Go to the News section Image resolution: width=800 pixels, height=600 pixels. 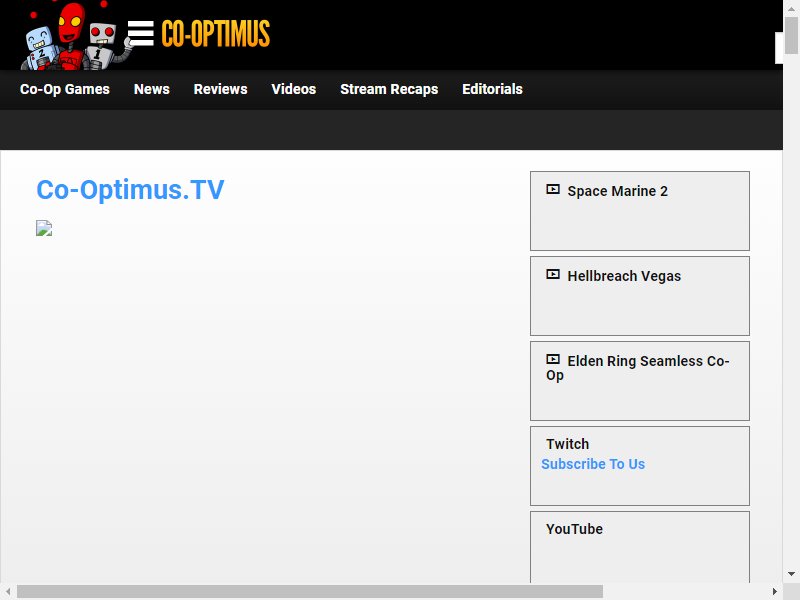[x=152, y=89]
